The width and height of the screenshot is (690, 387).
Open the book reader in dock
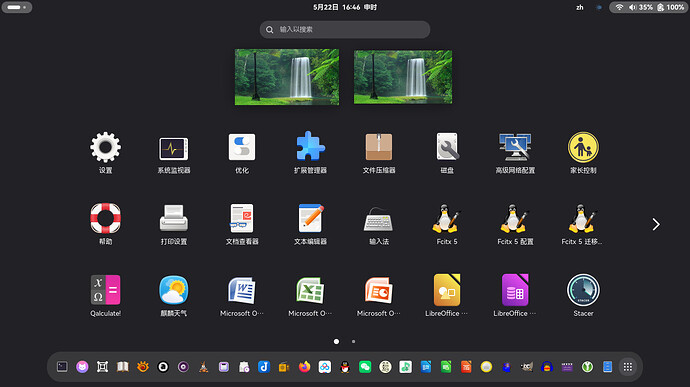tap(123, 366)
